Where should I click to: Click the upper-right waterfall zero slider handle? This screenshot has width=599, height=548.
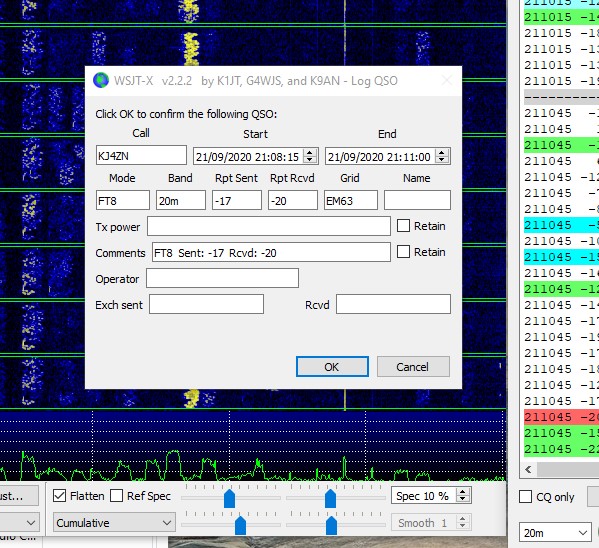(x=330, y=498)
